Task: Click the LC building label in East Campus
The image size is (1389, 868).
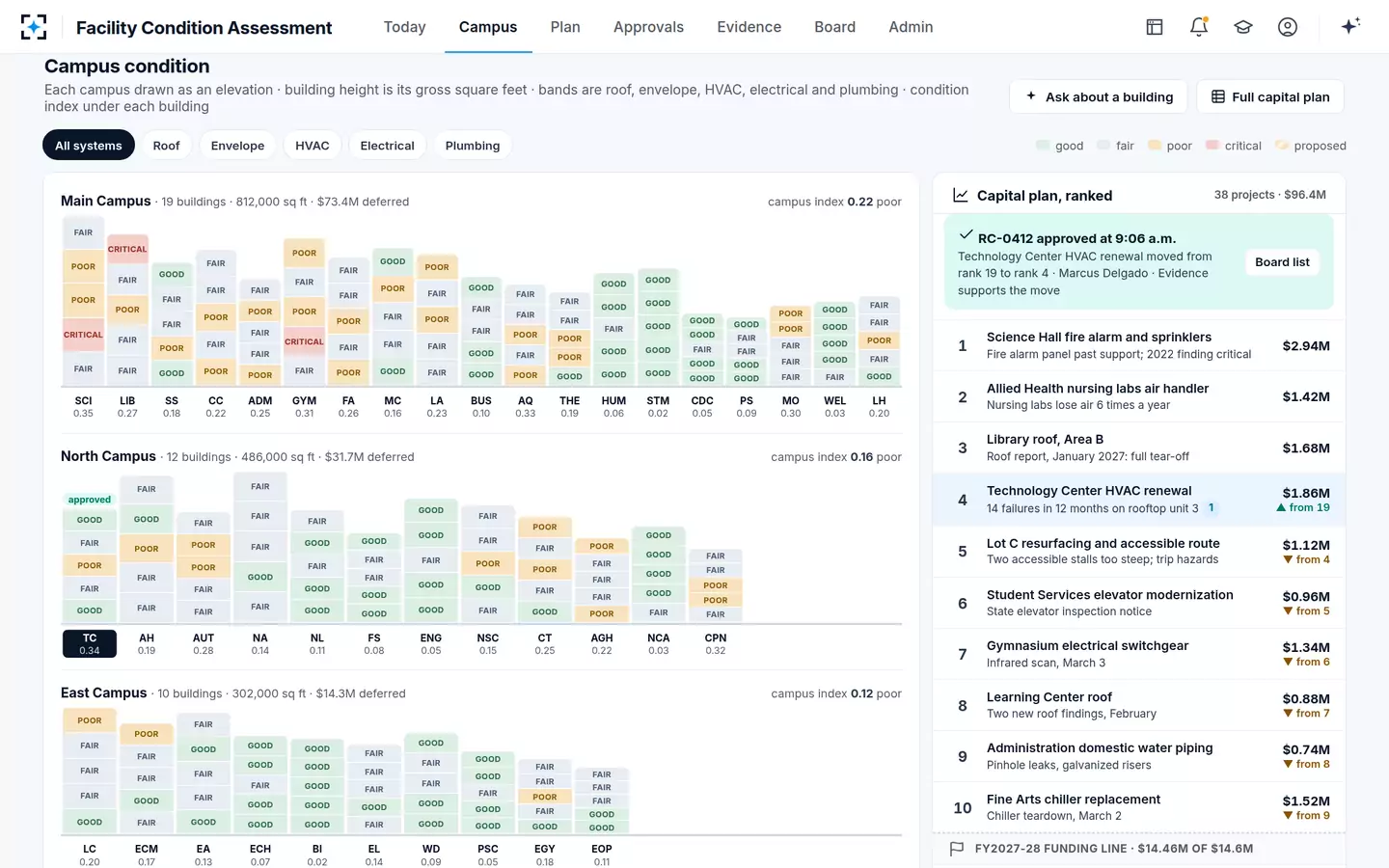Action: click(90, 854)
